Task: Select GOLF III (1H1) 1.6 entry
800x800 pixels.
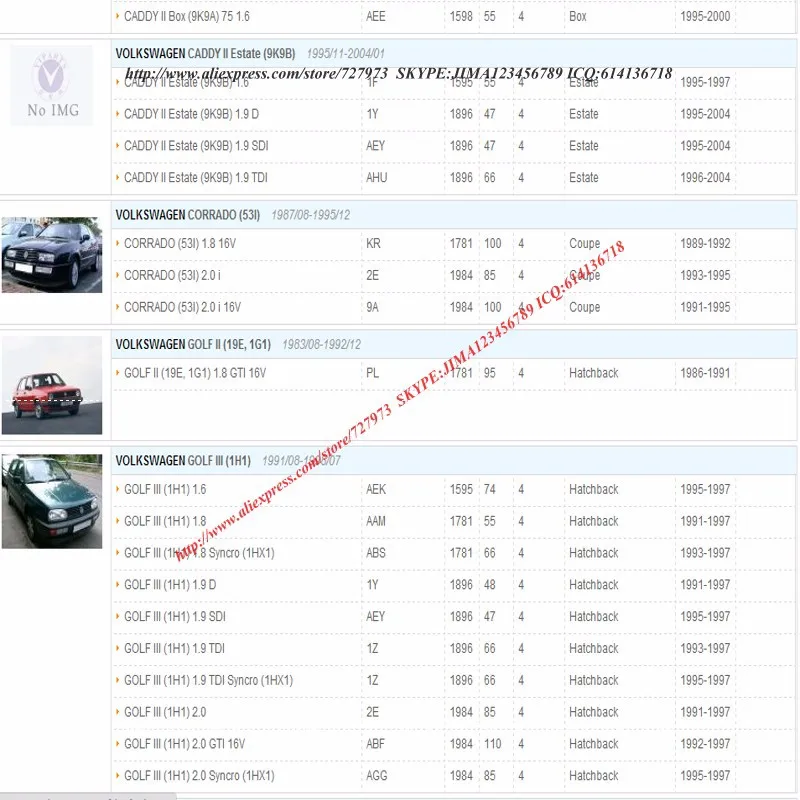Action: pyautogui.click(x=165, y=489)
